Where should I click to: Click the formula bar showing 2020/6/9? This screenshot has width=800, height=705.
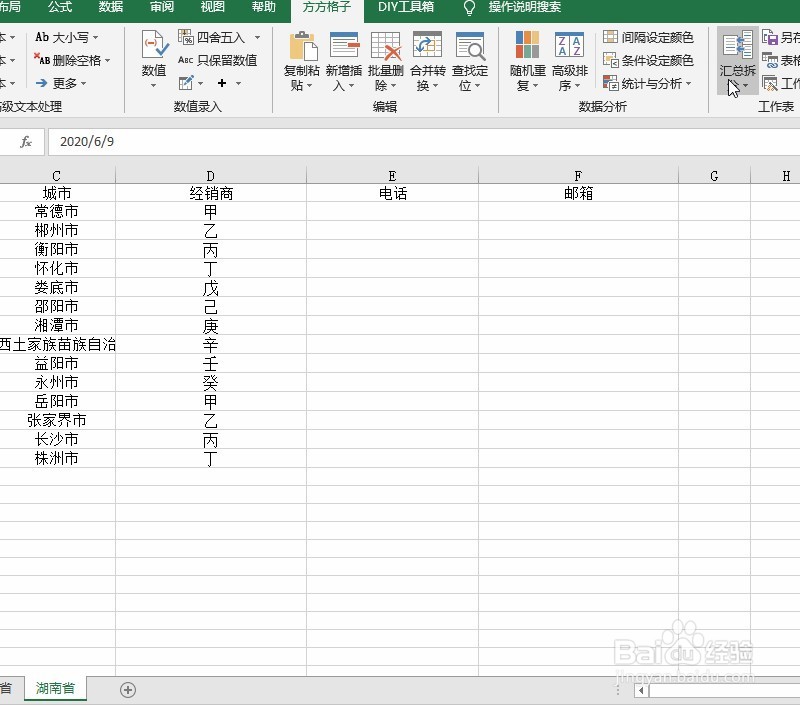click(x=423, y=141)
